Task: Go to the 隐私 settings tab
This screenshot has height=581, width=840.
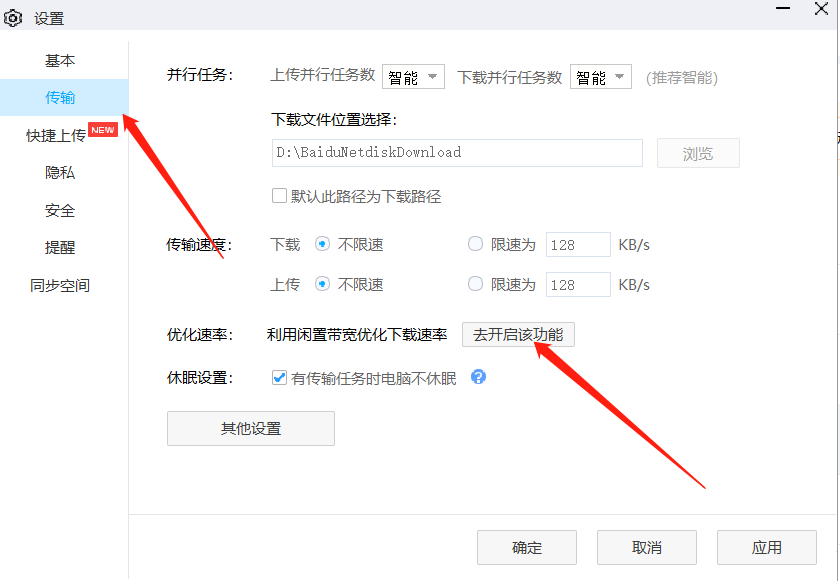Action: [x=60, y=172]
